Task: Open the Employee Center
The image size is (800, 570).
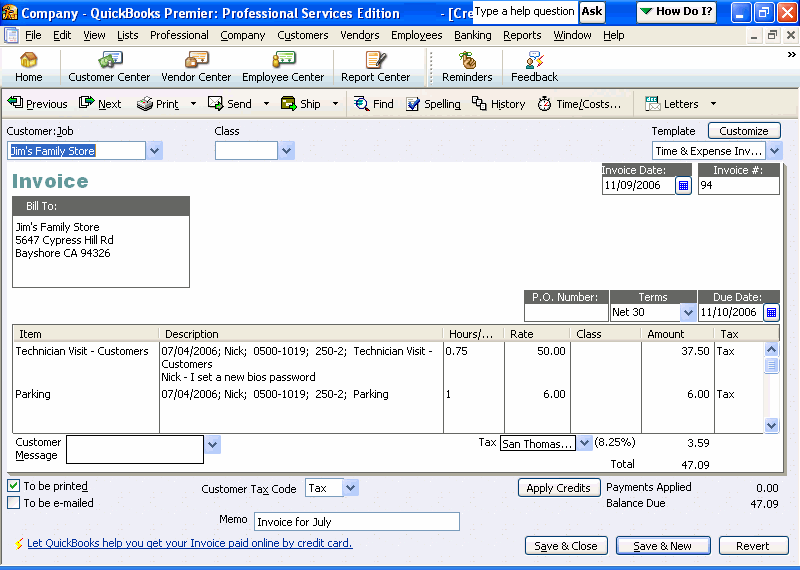Action: click(283, 67)
